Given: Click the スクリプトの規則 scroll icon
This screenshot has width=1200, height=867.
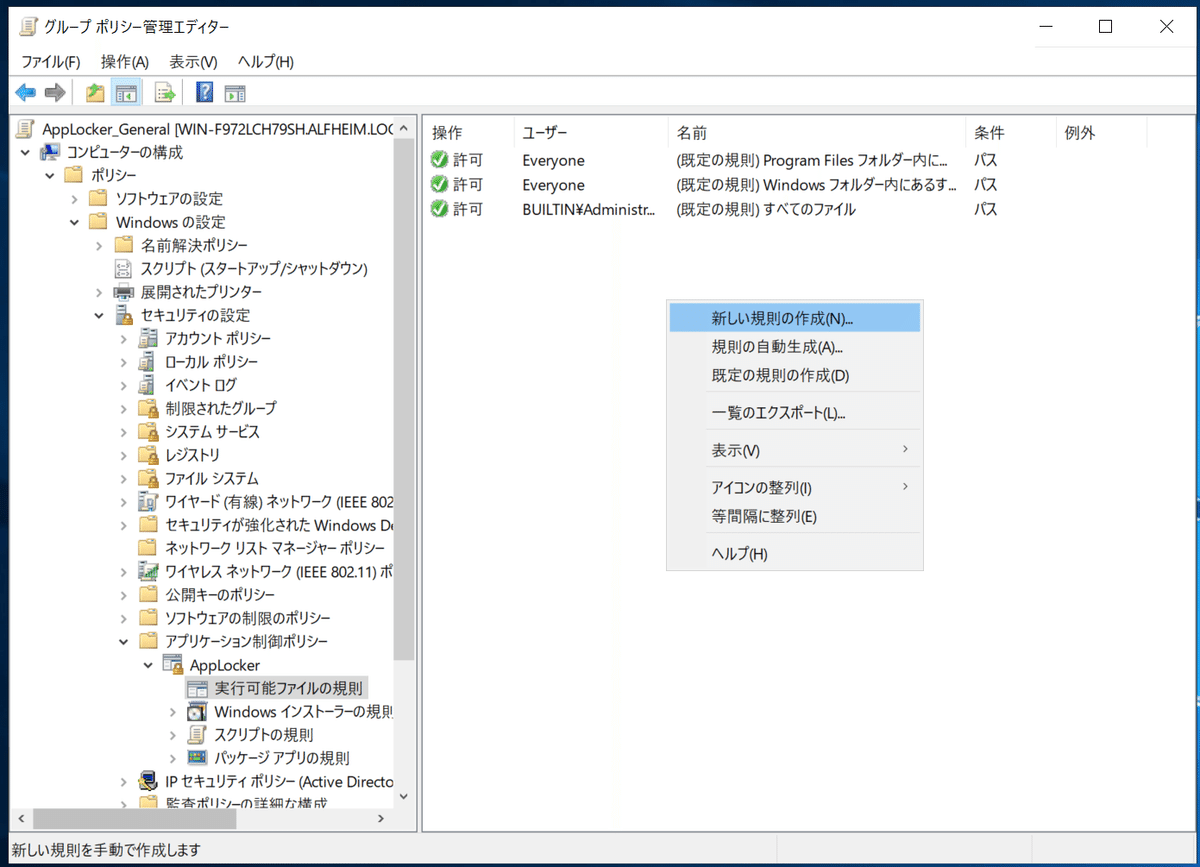Looking at the screenshot, I should coord(197,735).
